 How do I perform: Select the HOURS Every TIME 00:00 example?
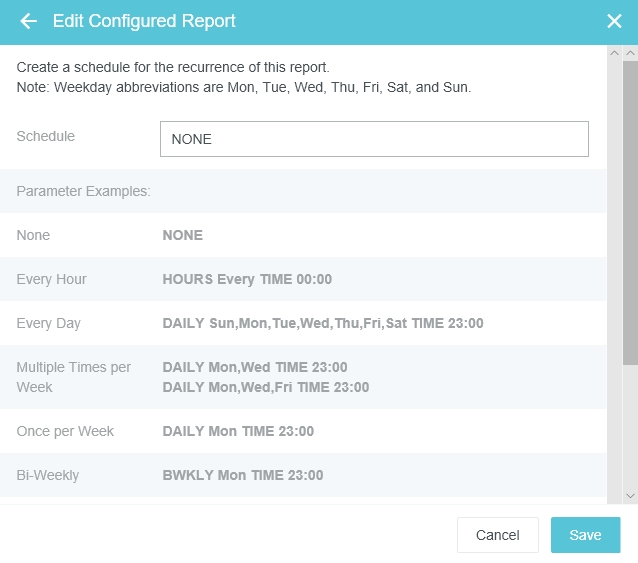click(x=247, y=279)
